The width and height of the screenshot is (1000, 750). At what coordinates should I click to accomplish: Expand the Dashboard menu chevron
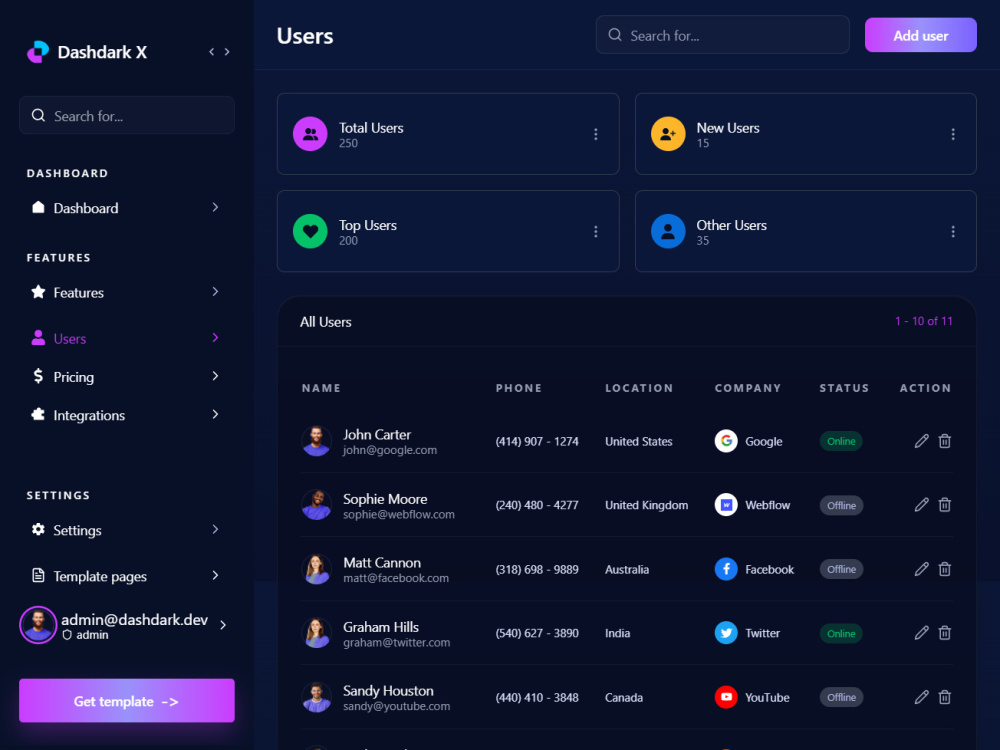click(x=215, y=207)
